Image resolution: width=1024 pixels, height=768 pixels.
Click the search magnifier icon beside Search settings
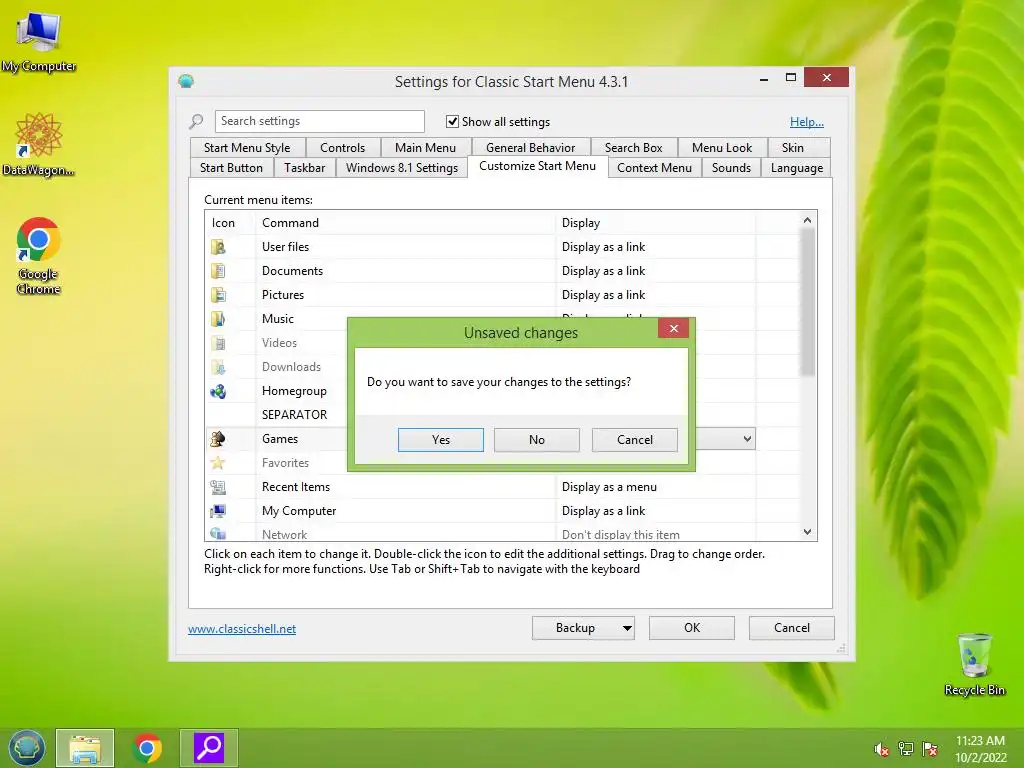point(196,121)
